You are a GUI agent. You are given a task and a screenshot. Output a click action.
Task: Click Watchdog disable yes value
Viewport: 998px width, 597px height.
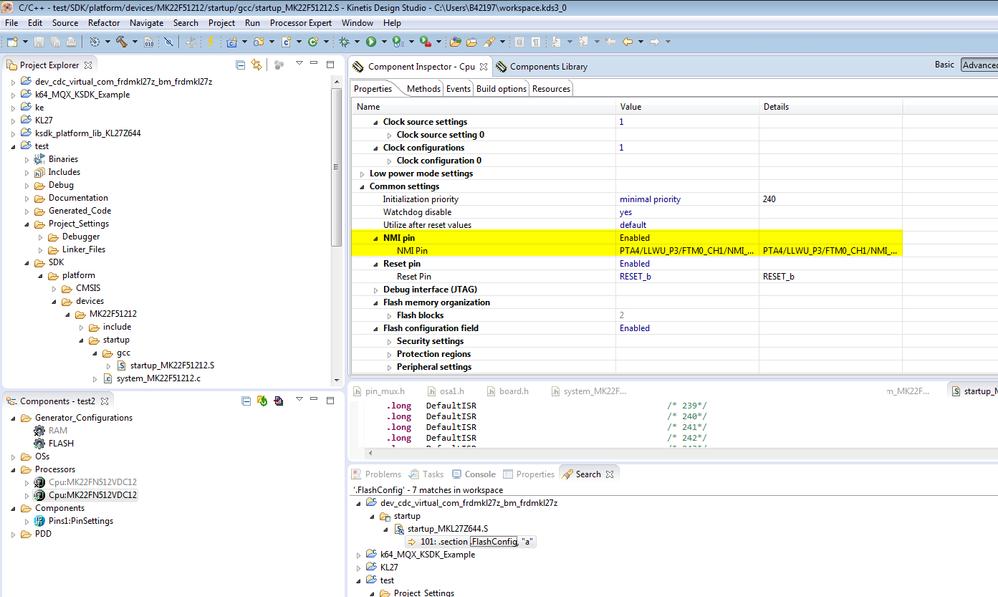[x=626, y=213]
